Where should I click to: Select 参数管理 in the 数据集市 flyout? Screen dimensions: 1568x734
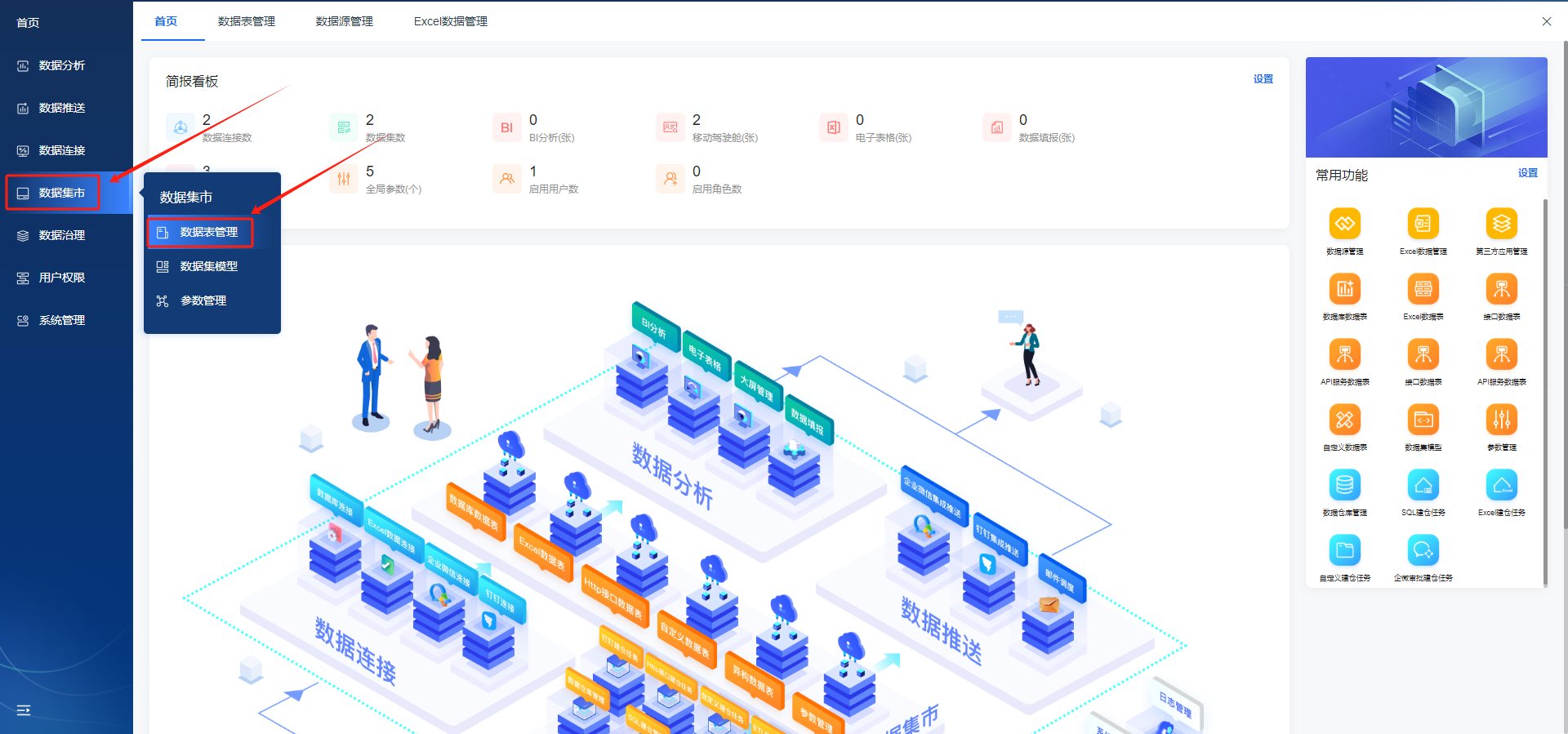(212, 300)
